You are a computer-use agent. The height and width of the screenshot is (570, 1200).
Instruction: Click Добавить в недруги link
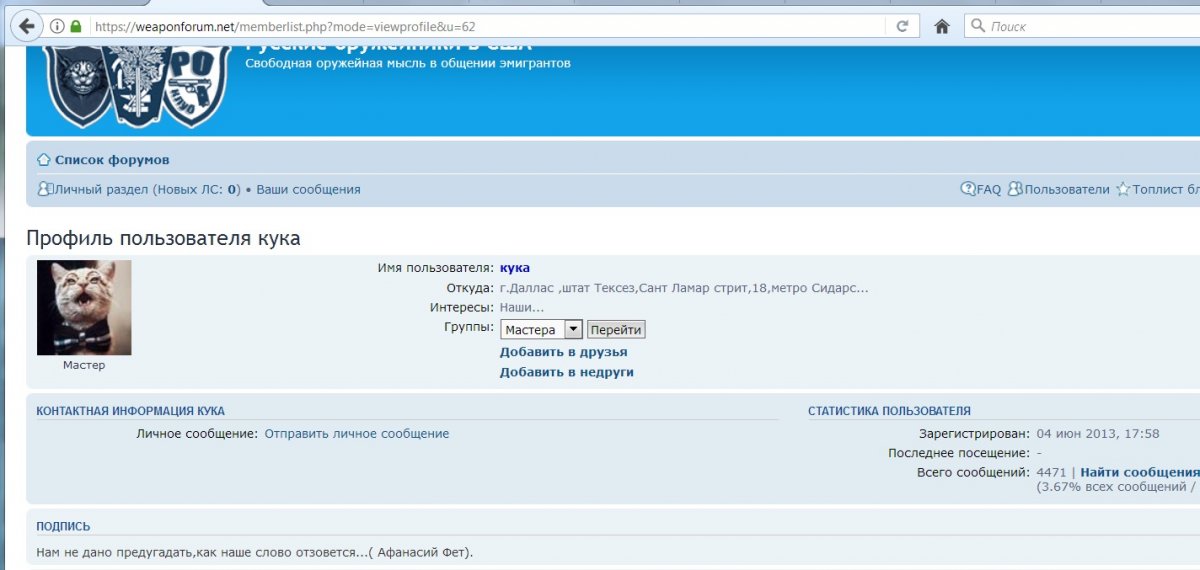click(567, 372)
